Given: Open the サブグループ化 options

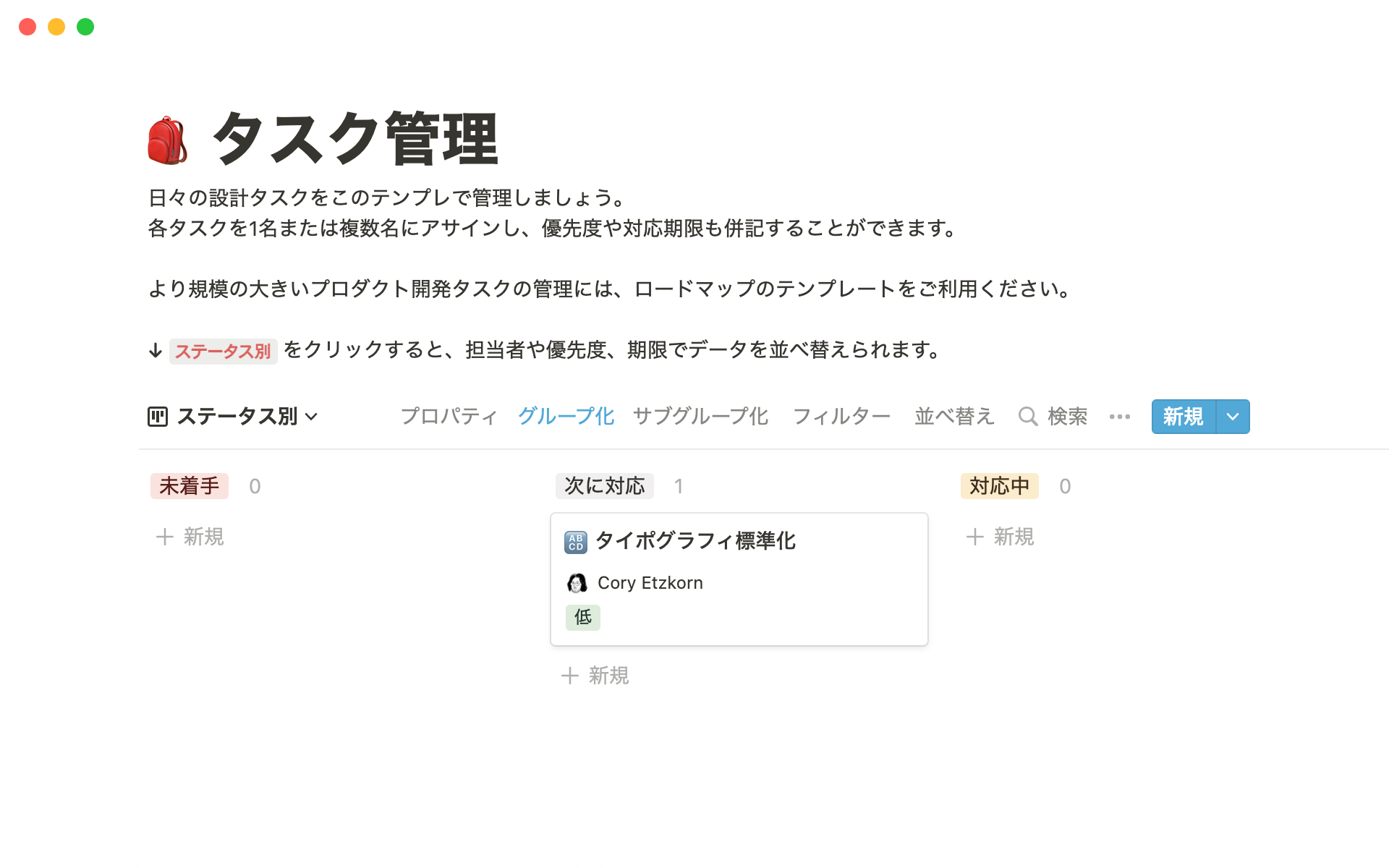Looking at the screenshot, I should [700, 417].
